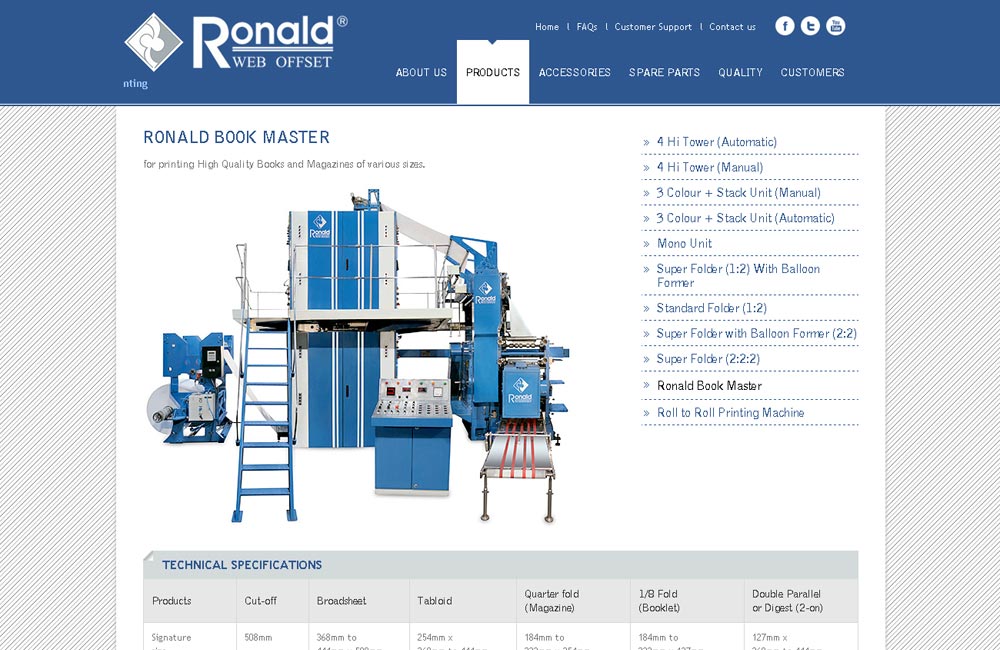Choose Mono Unit from sidebar list
The width and height of the screenshot is (1000, 650).
point(684,244)
